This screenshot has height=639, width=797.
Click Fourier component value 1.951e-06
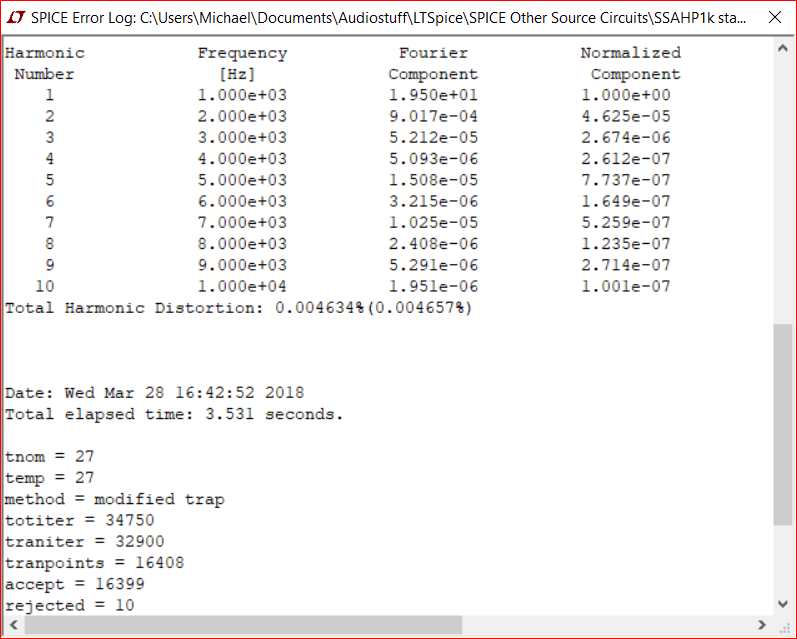click(x=433, y=287)
